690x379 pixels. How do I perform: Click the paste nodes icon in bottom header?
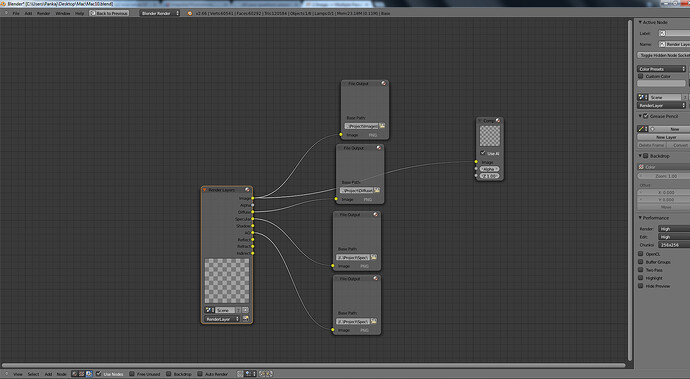(269, 374)
